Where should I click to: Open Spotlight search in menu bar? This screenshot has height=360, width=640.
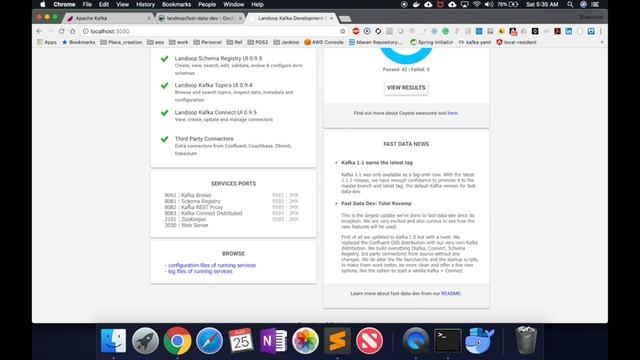(570, 4)
